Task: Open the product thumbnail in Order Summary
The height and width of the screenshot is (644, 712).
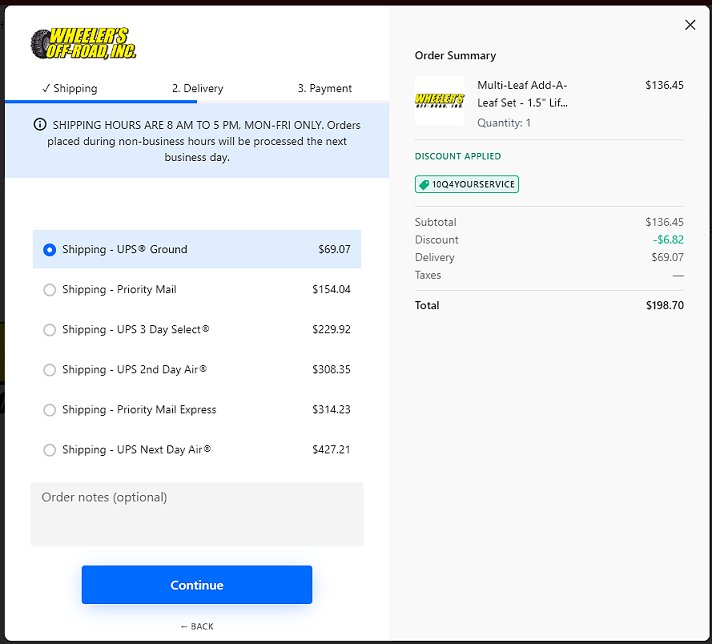Action: 440,100
